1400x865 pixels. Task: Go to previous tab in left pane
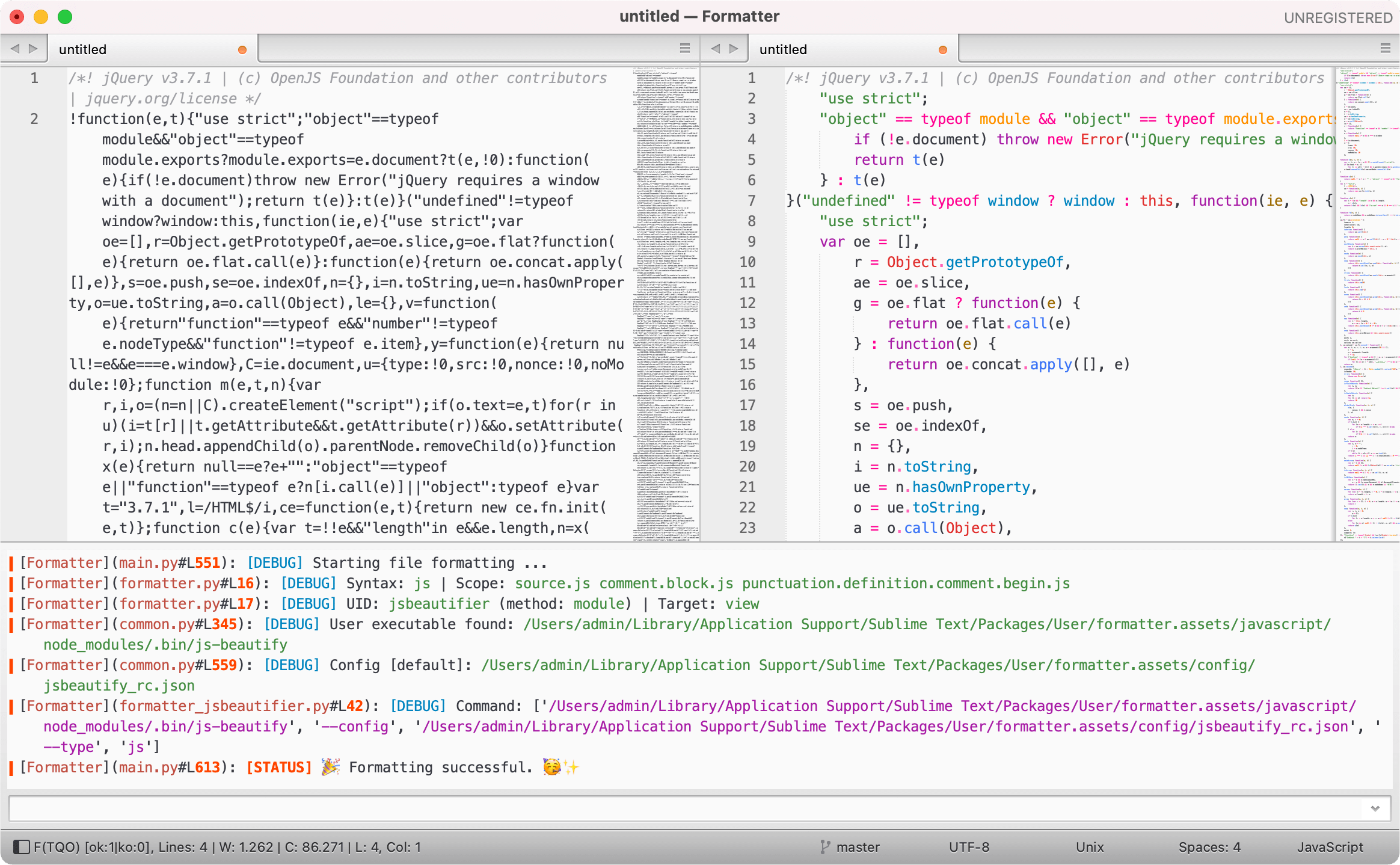pos(15,49)
